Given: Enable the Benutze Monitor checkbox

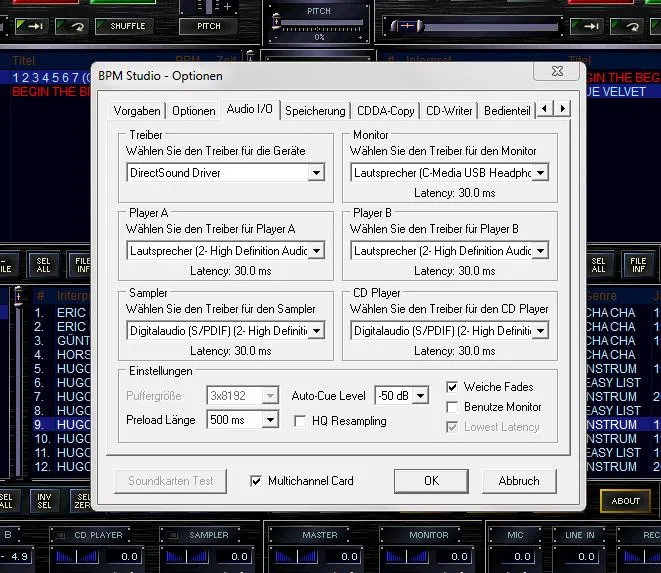Looking at the screenshot, I should coord(453,407).
